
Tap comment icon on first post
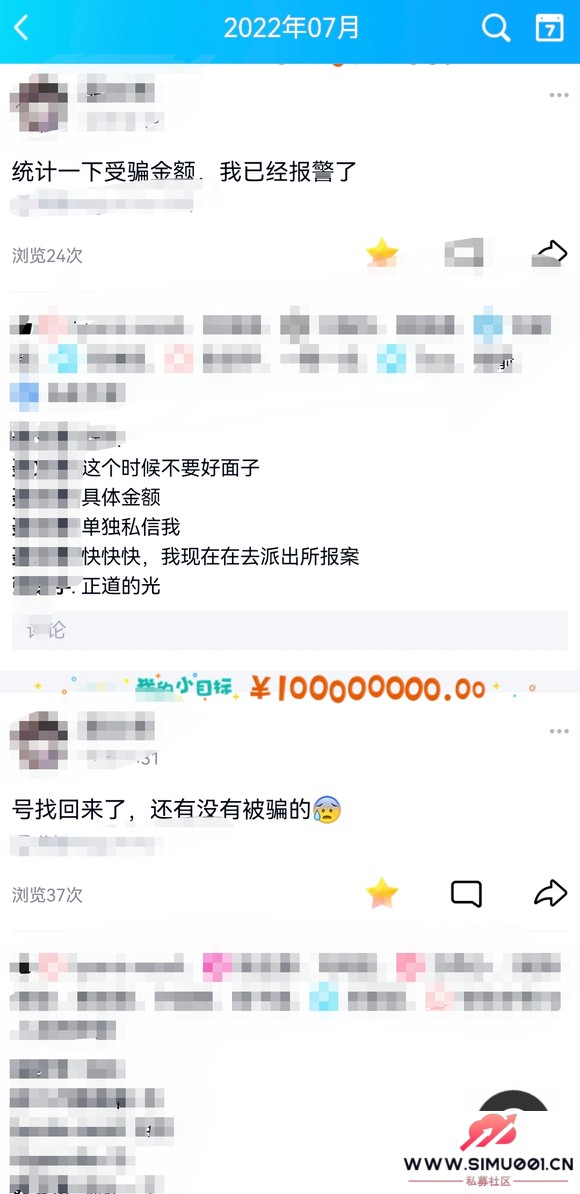[465, 253]
